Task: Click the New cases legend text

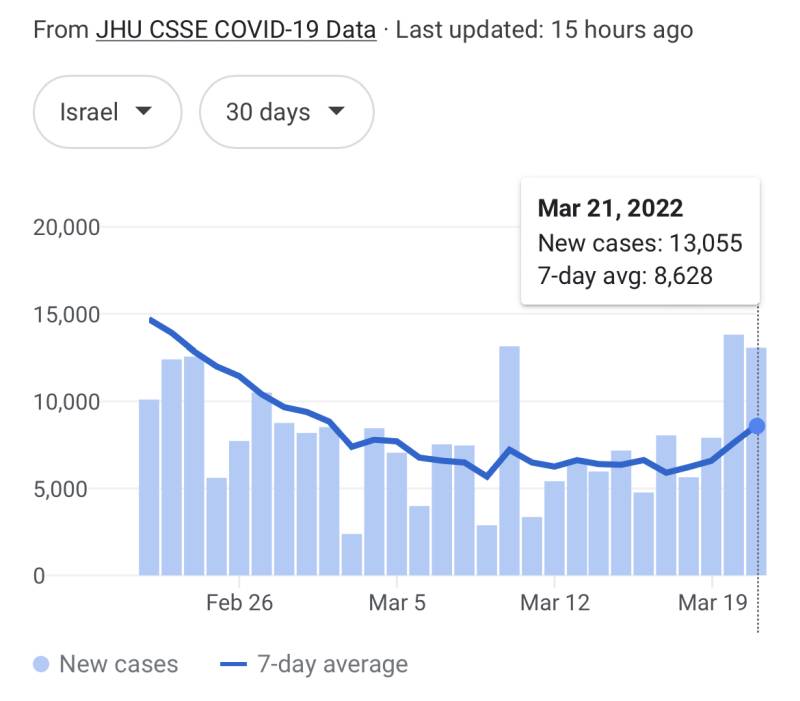Action: coord(119,664)
